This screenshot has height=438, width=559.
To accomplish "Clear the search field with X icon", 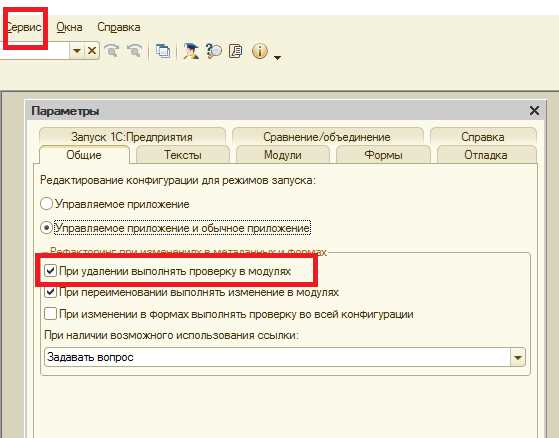I will coord(92,51).
